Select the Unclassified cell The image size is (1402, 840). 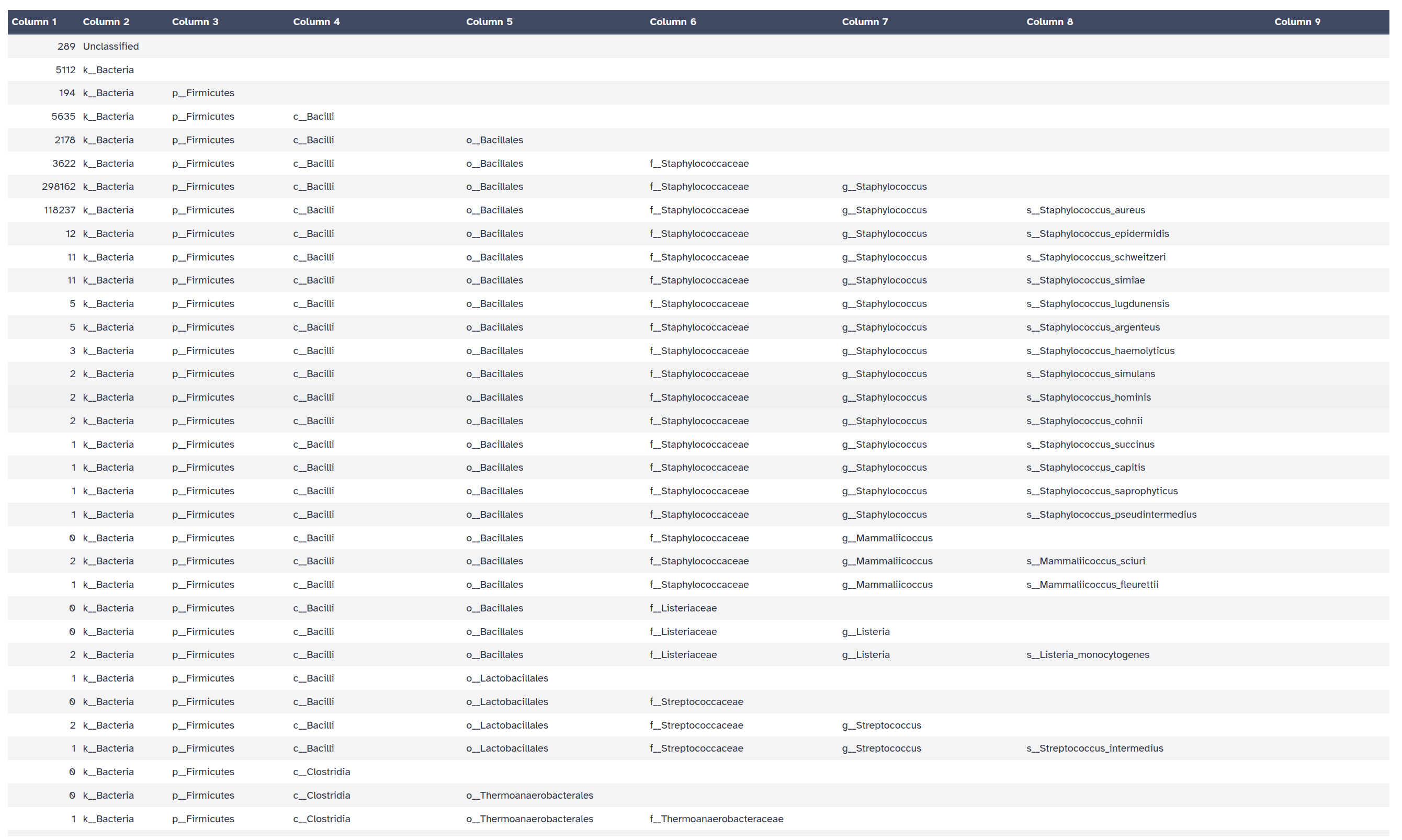coord(110,47)
